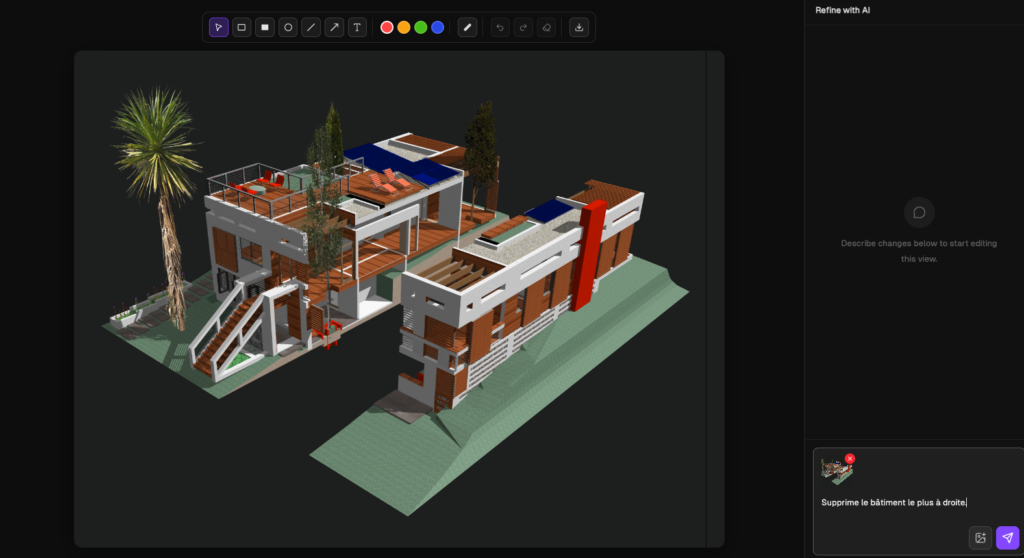Select the arrow drawing tool
The width and height of the screenshot is (1024, 558).
tap(334, 27)
